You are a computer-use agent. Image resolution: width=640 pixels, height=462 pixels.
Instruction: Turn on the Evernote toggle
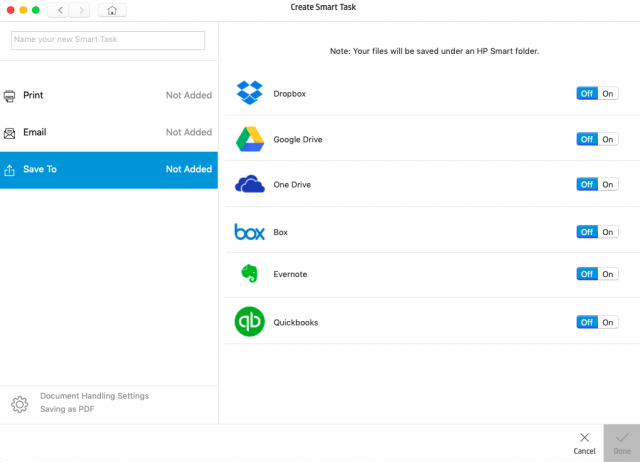point(608,274)
